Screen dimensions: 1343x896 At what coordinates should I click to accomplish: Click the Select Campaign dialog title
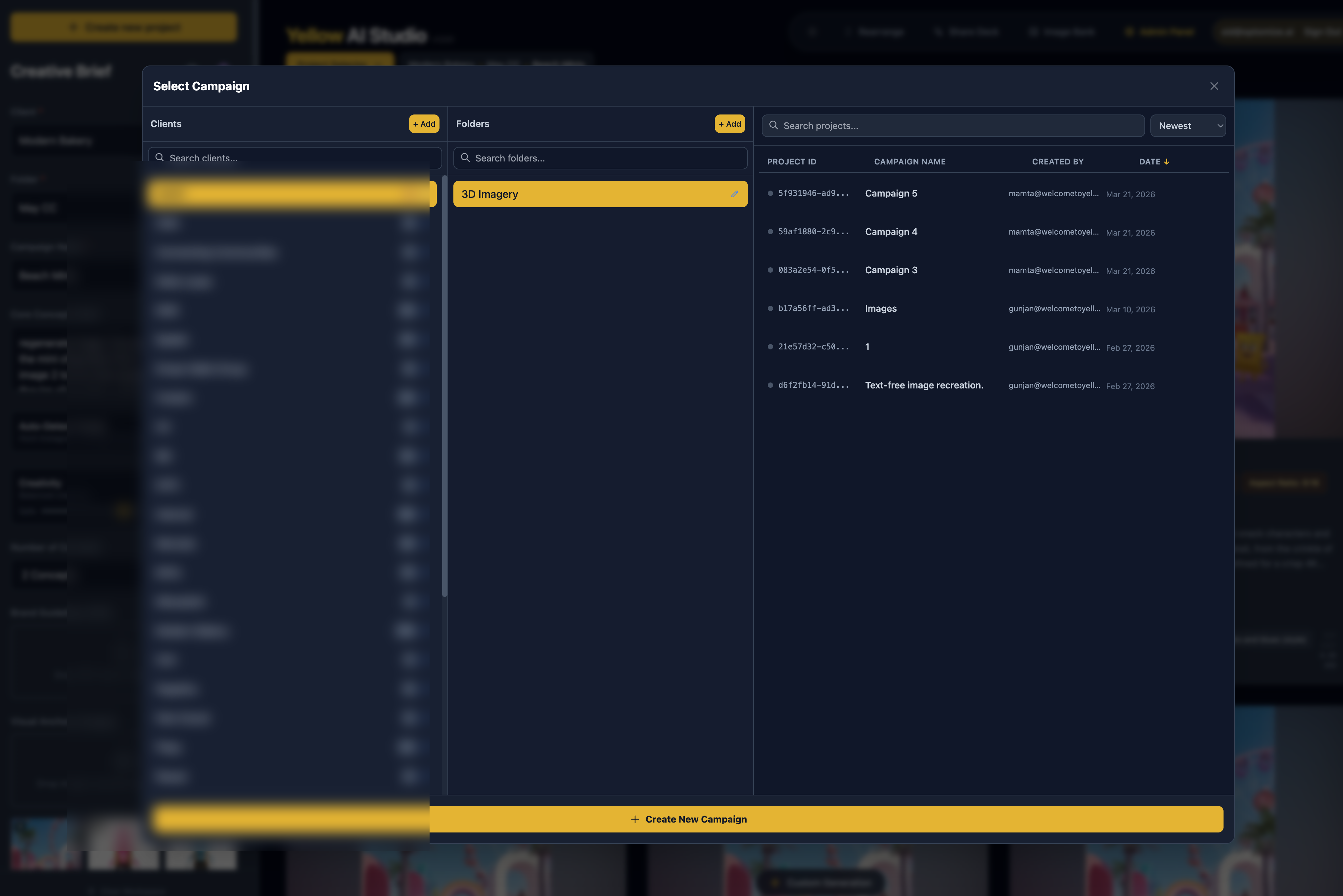(201, 86)
